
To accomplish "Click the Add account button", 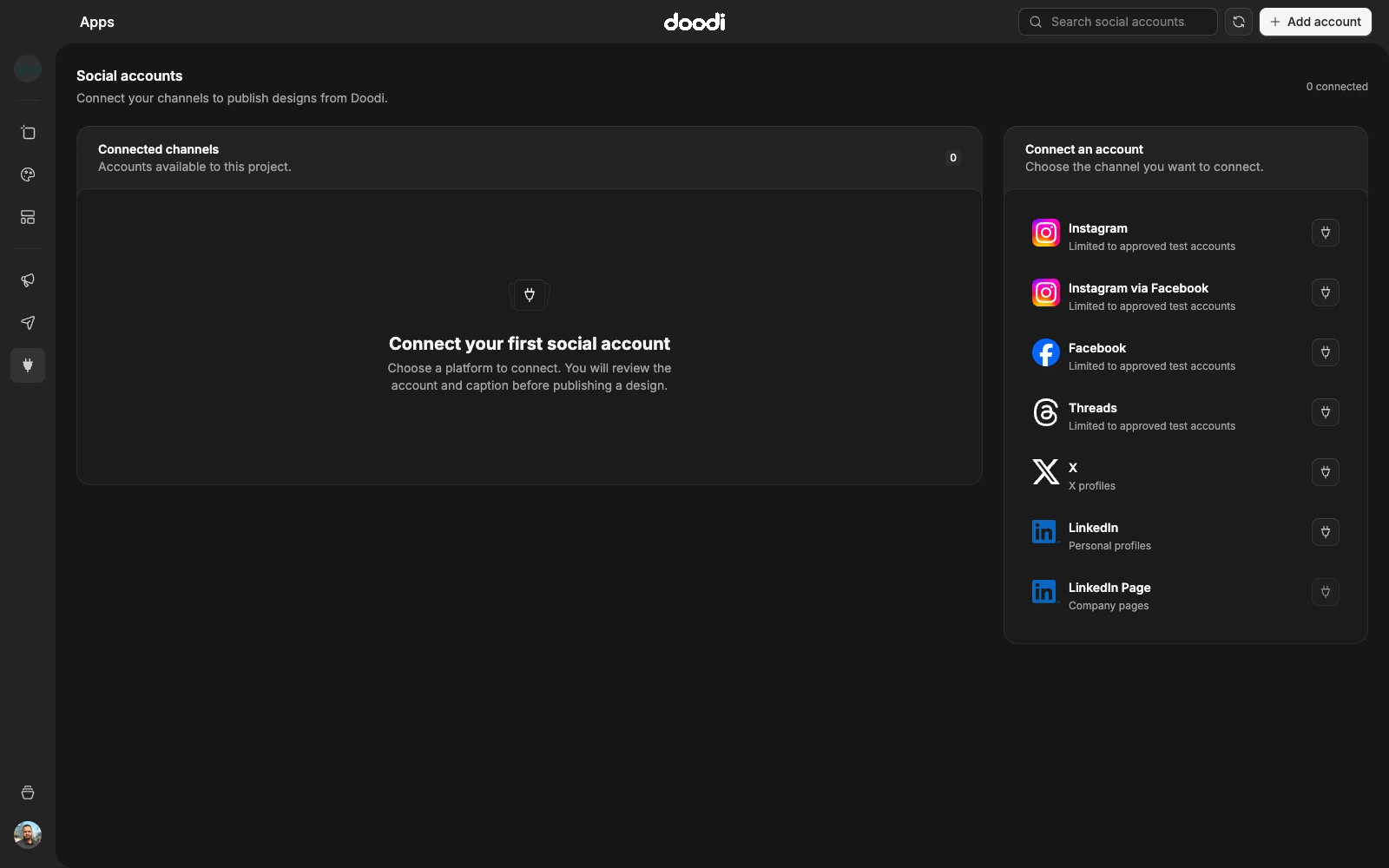I will (1315, 22).
